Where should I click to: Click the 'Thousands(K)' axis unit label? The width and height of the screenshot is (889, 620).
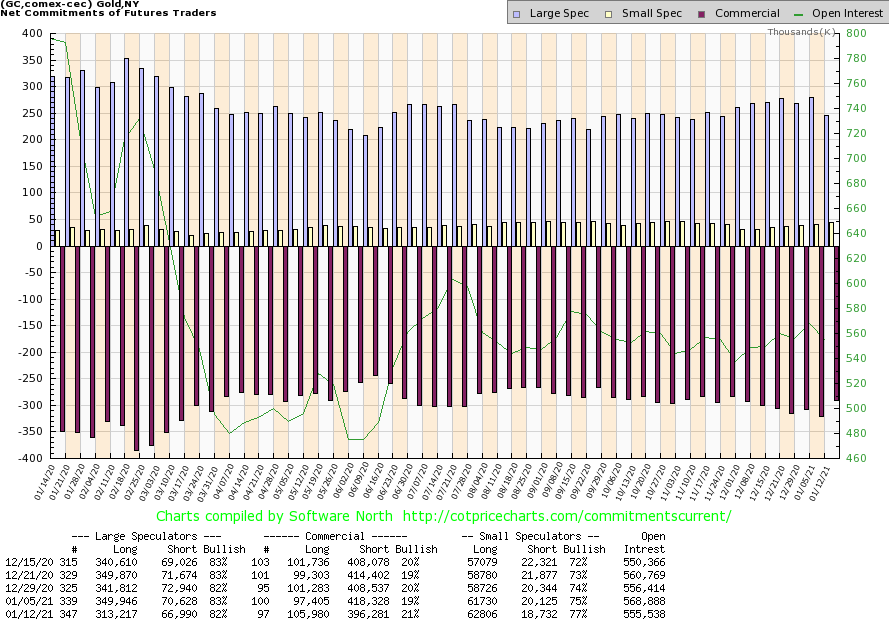[802, 32]
